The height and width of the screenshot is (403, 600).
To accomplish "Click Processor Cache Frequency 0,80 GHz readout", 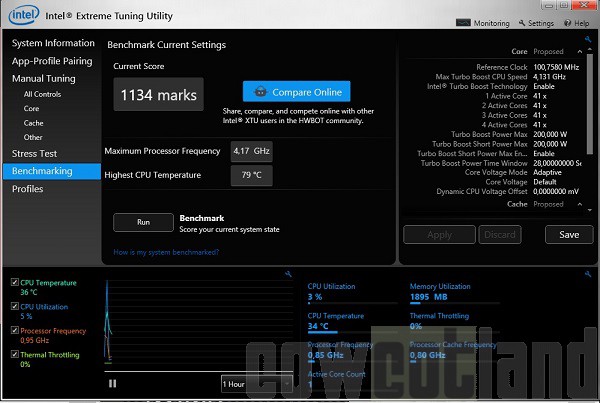I will click(x=427, y=355).
